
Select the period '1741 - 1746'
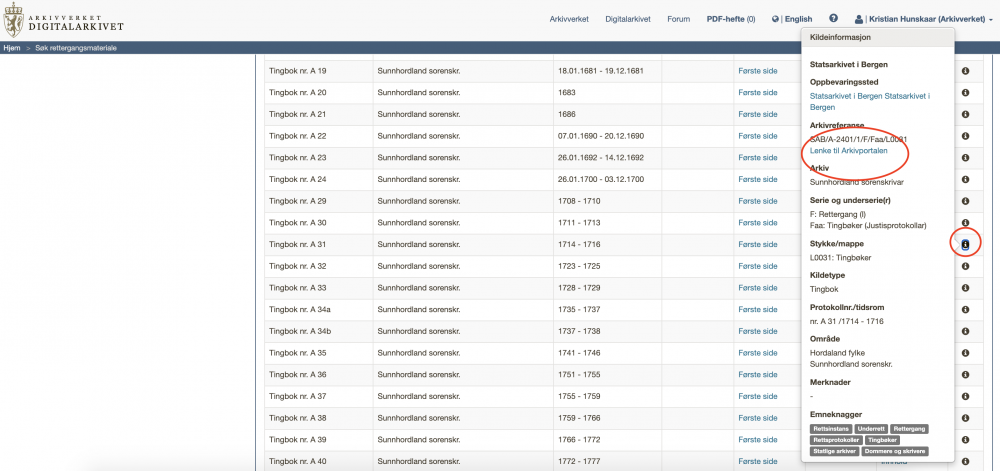(x=578, y=352)
